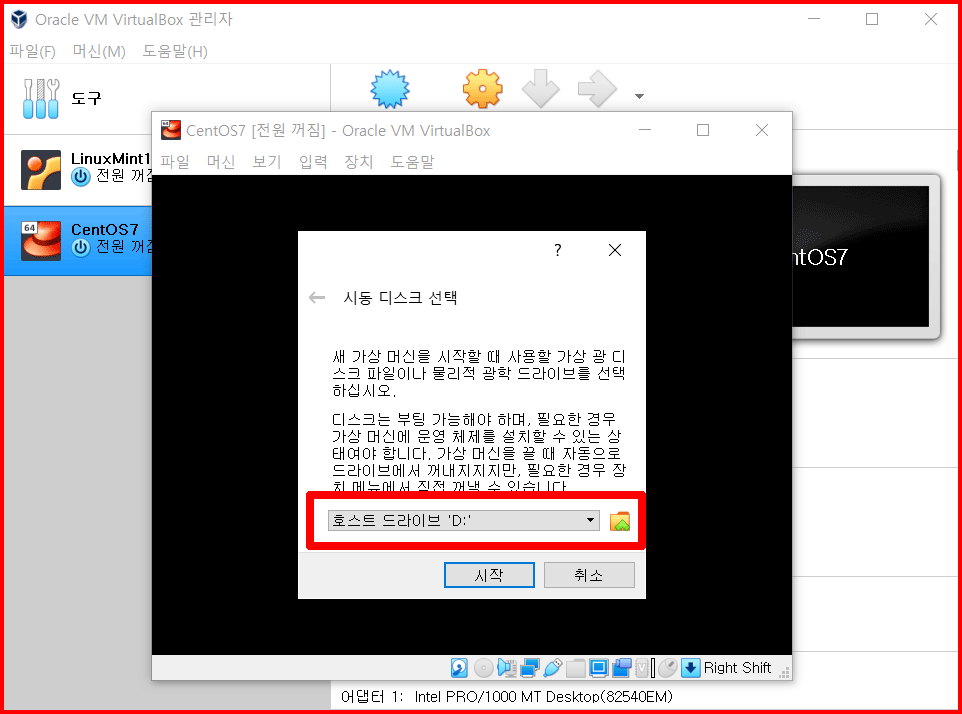
Task: Close the startup disk selection dialog
Action: (615, 250)
